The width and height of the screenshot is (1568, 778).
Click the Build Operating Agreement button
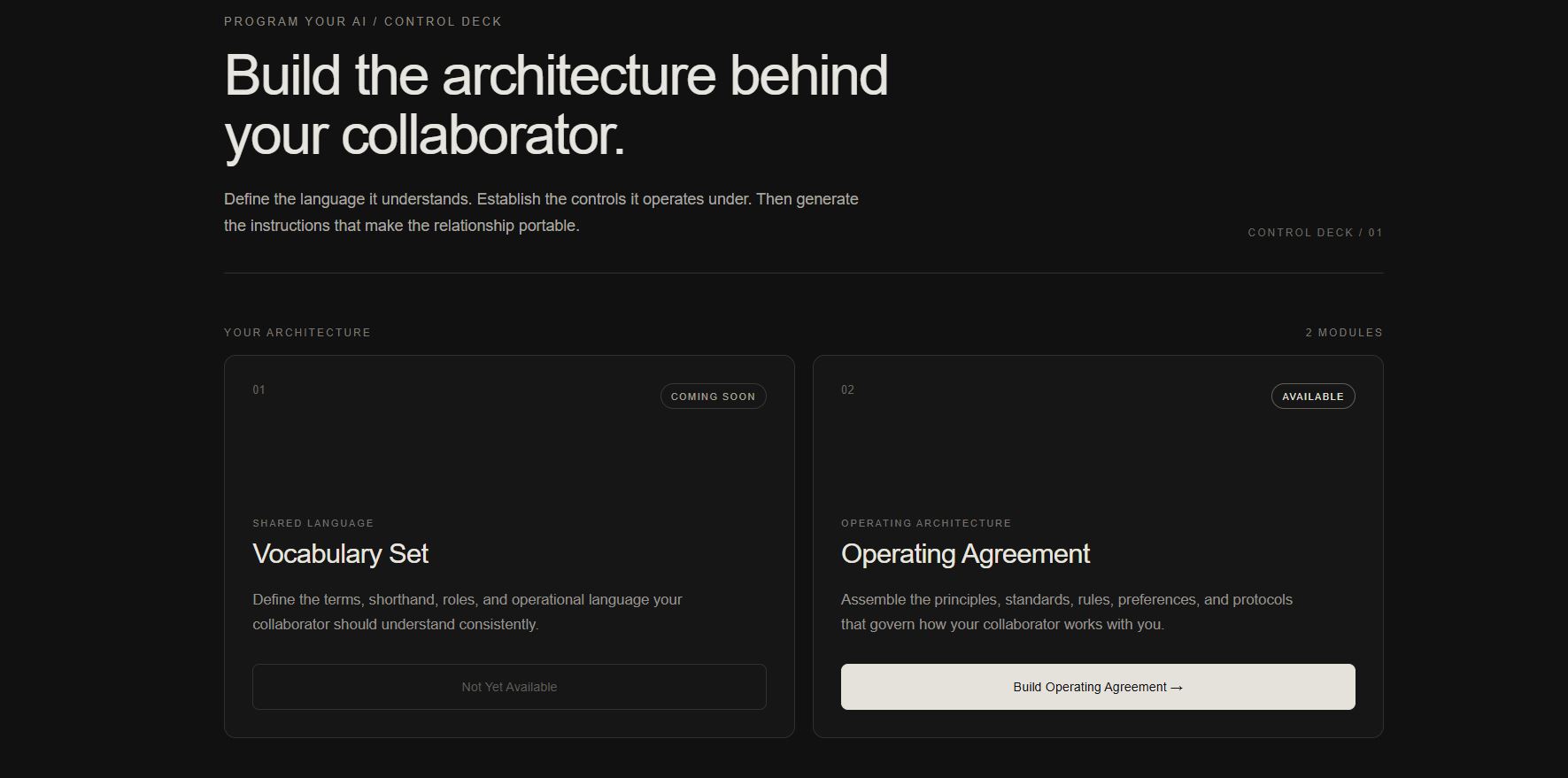pyautogui.click(x=1098, y=687)
